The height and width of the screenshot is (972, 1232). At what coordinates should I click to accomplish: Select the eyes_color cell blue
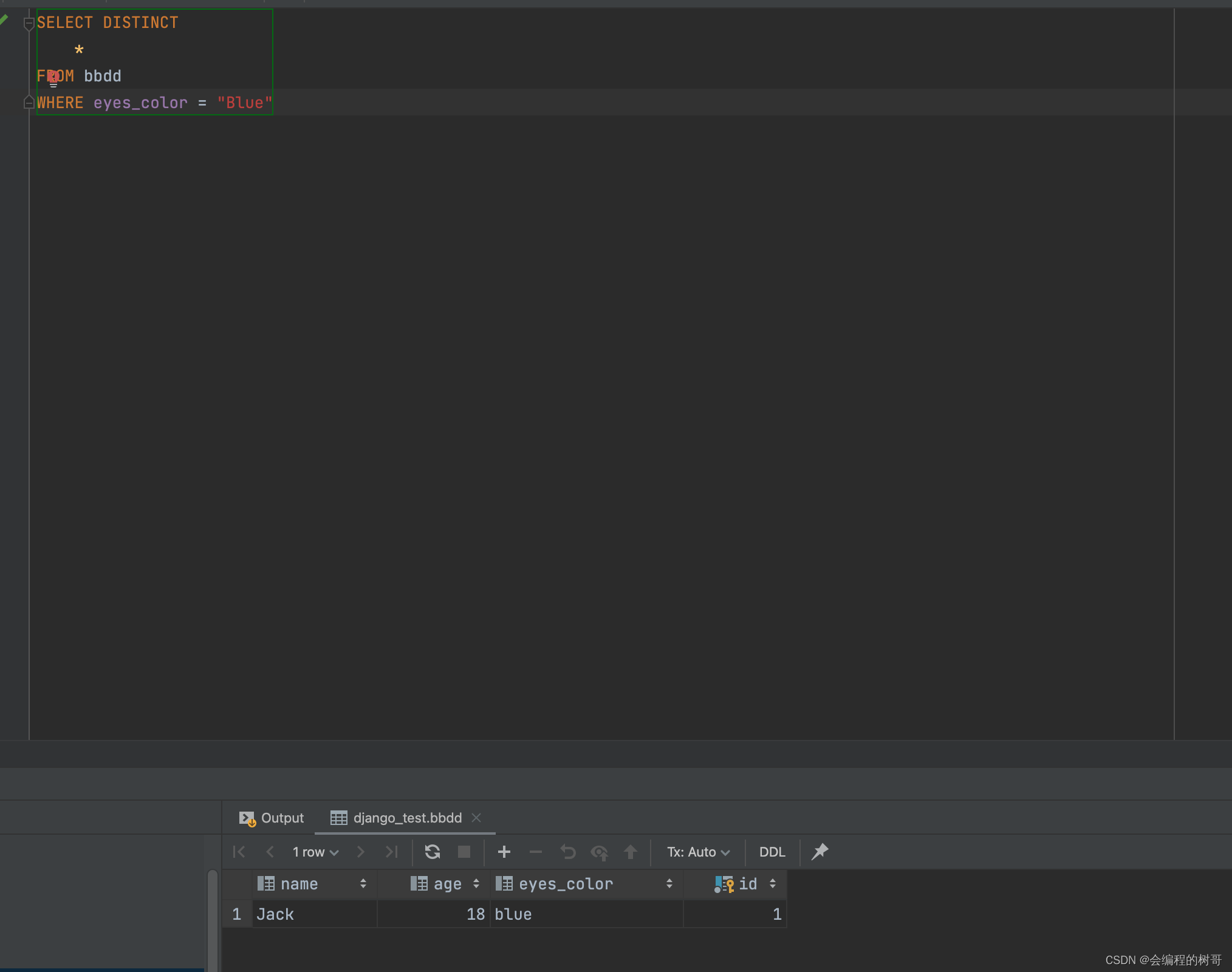click(586, 914)
